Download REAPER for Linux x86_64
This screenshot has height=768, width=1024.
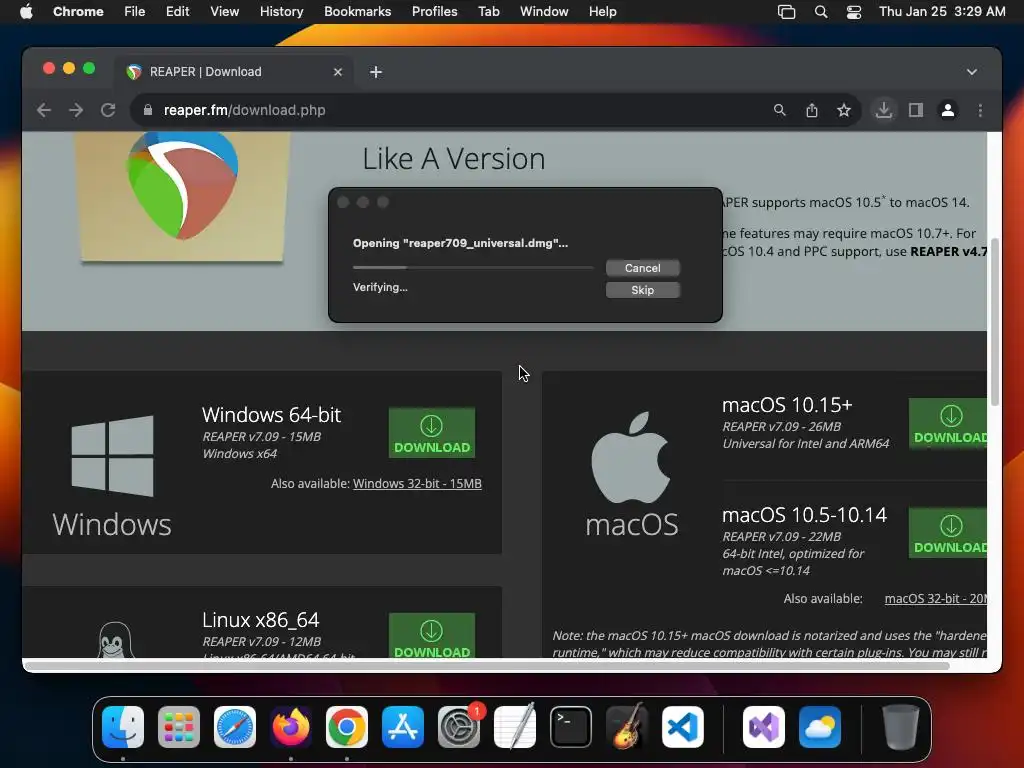point(432,635)
